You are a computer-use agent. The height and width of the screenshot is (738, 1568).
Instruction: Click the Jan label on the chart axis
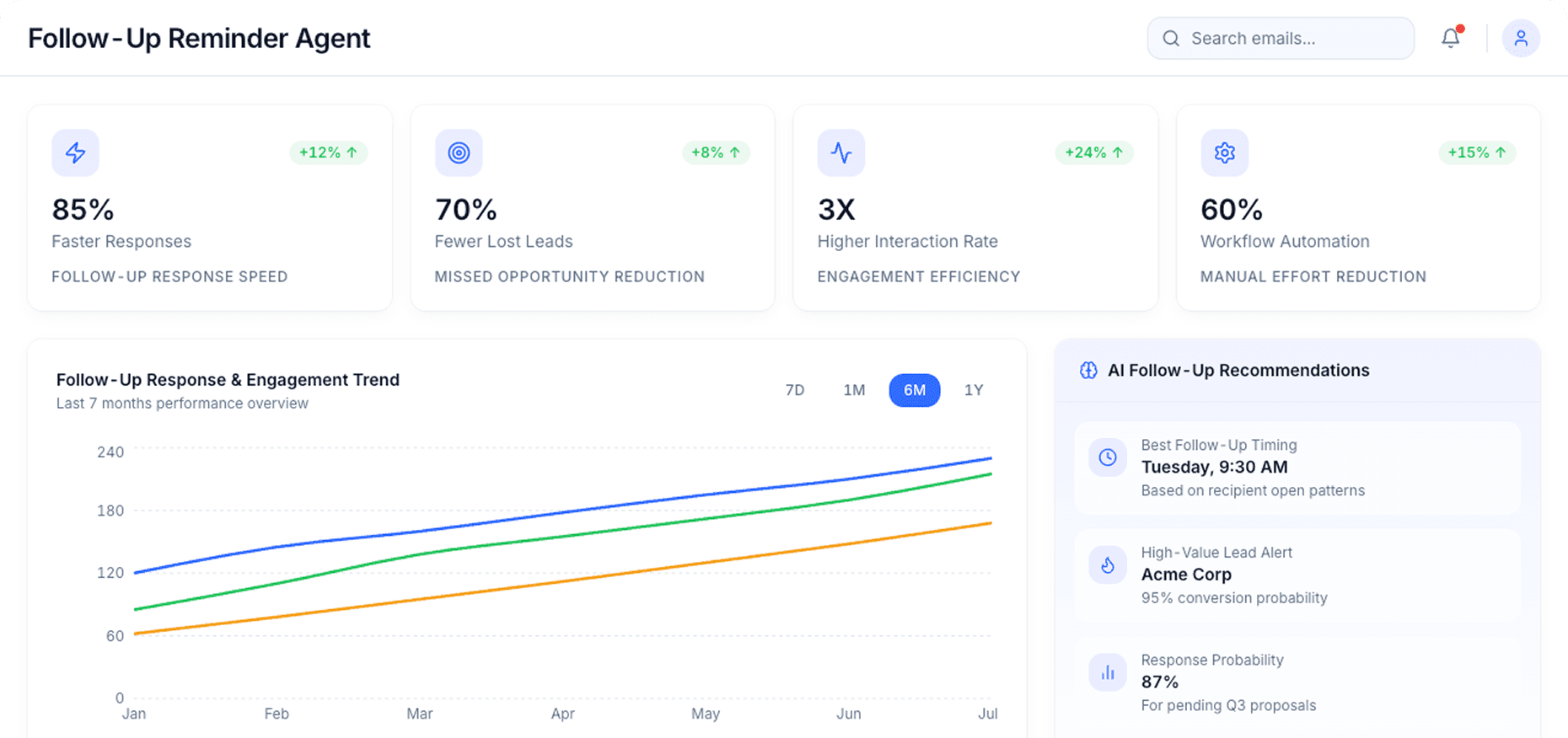(134, 714)
